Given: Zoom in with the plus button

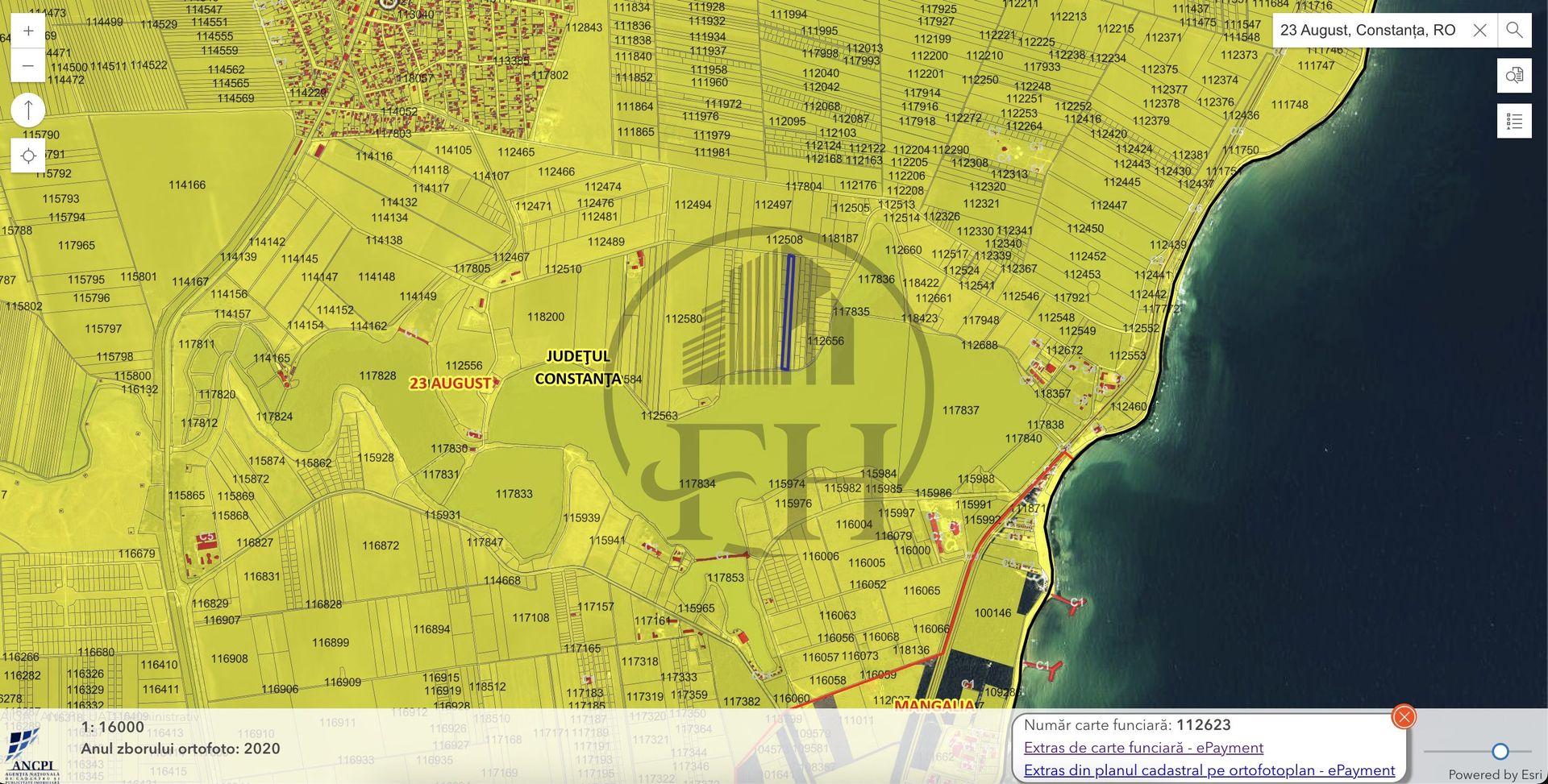Looking at the screenshot, I should pos(28,31).
